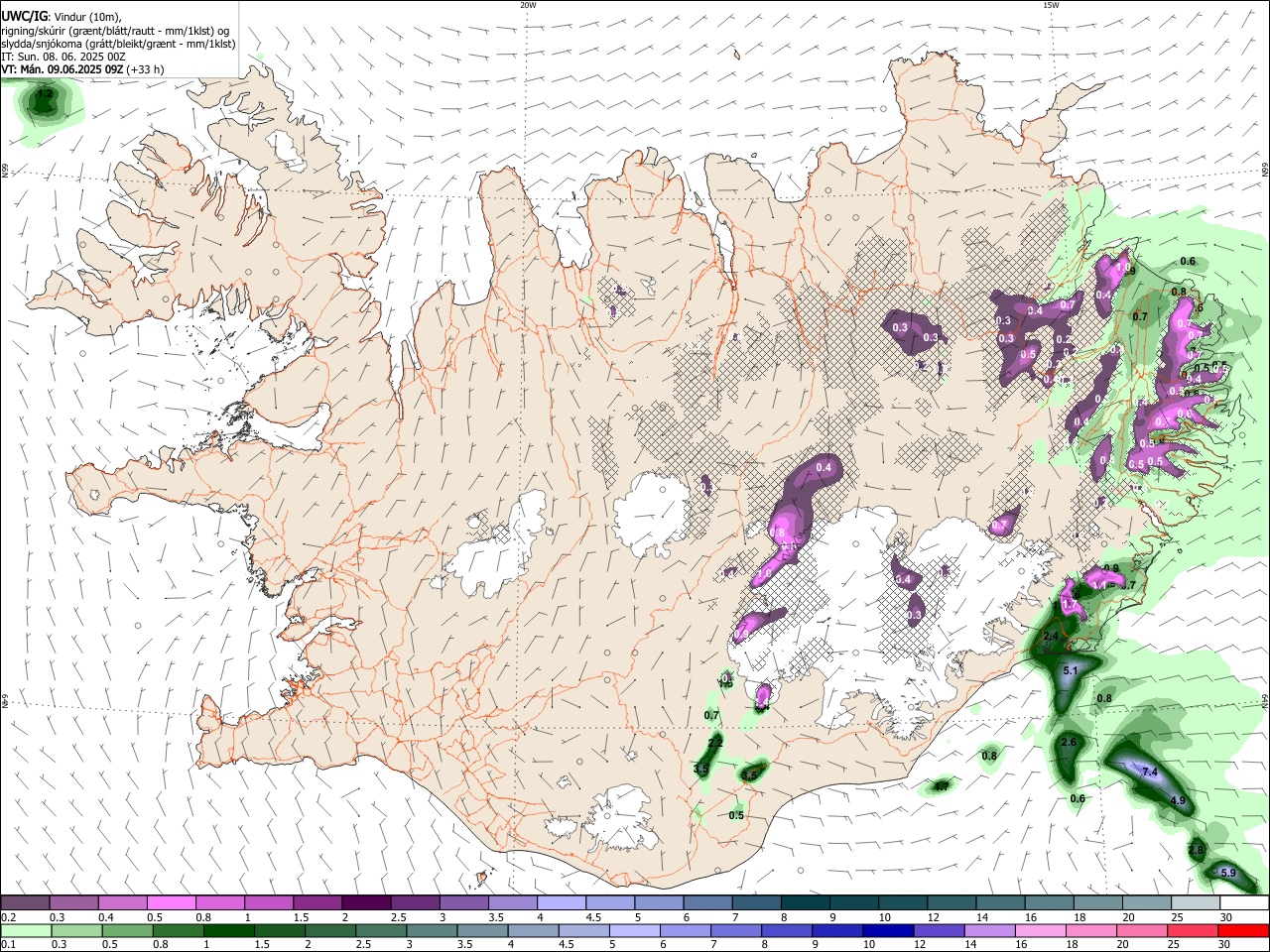Select the dark navy blue swatch at 10 in the lower legend

tap(887, 931)
